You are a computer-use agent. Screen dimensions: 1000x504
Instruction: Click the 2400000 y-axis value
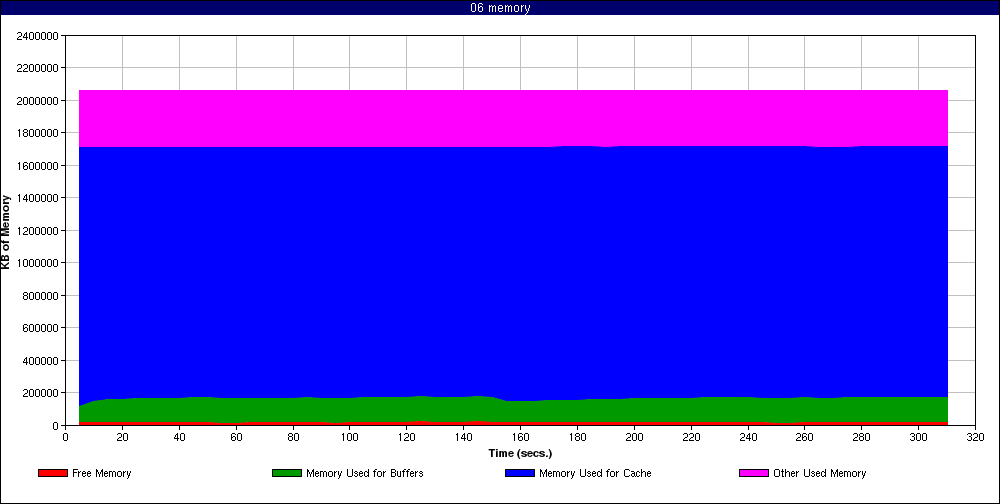pos(38,36)
